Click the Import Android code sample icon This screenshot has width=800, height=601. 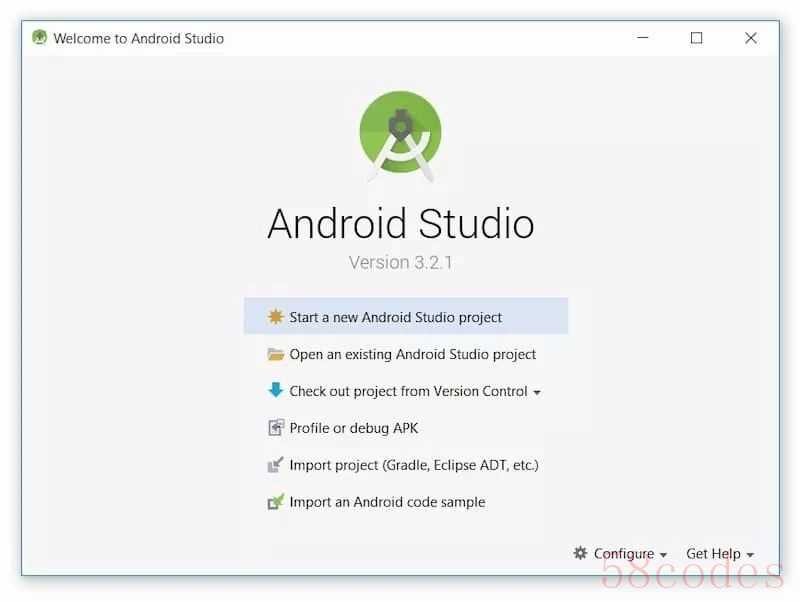tap(276, 502)
